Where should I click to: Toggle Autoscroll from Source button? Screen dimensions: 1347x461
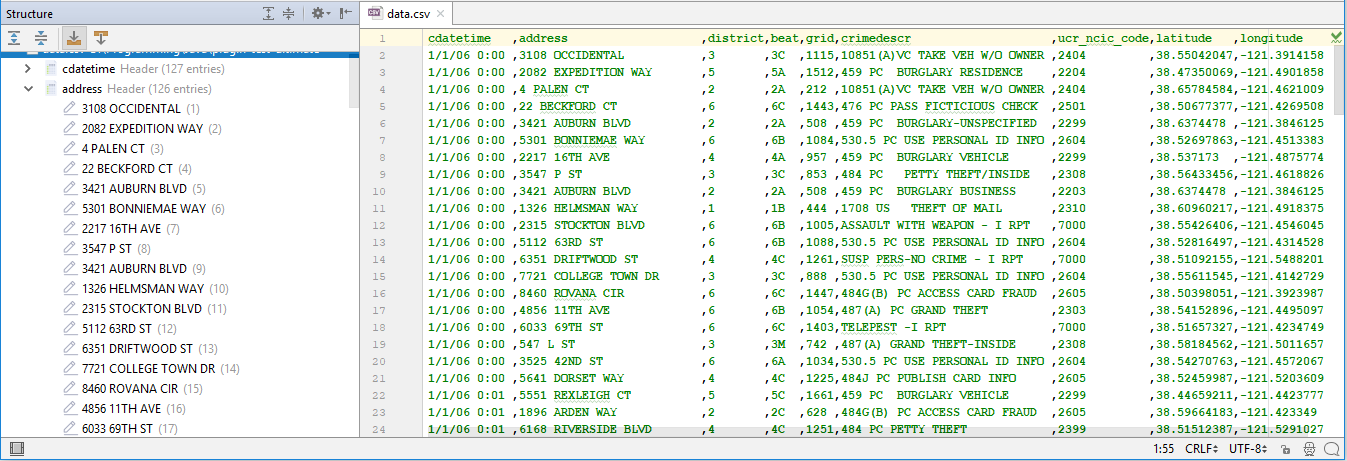pyautogui.click(x=101, y=38)
